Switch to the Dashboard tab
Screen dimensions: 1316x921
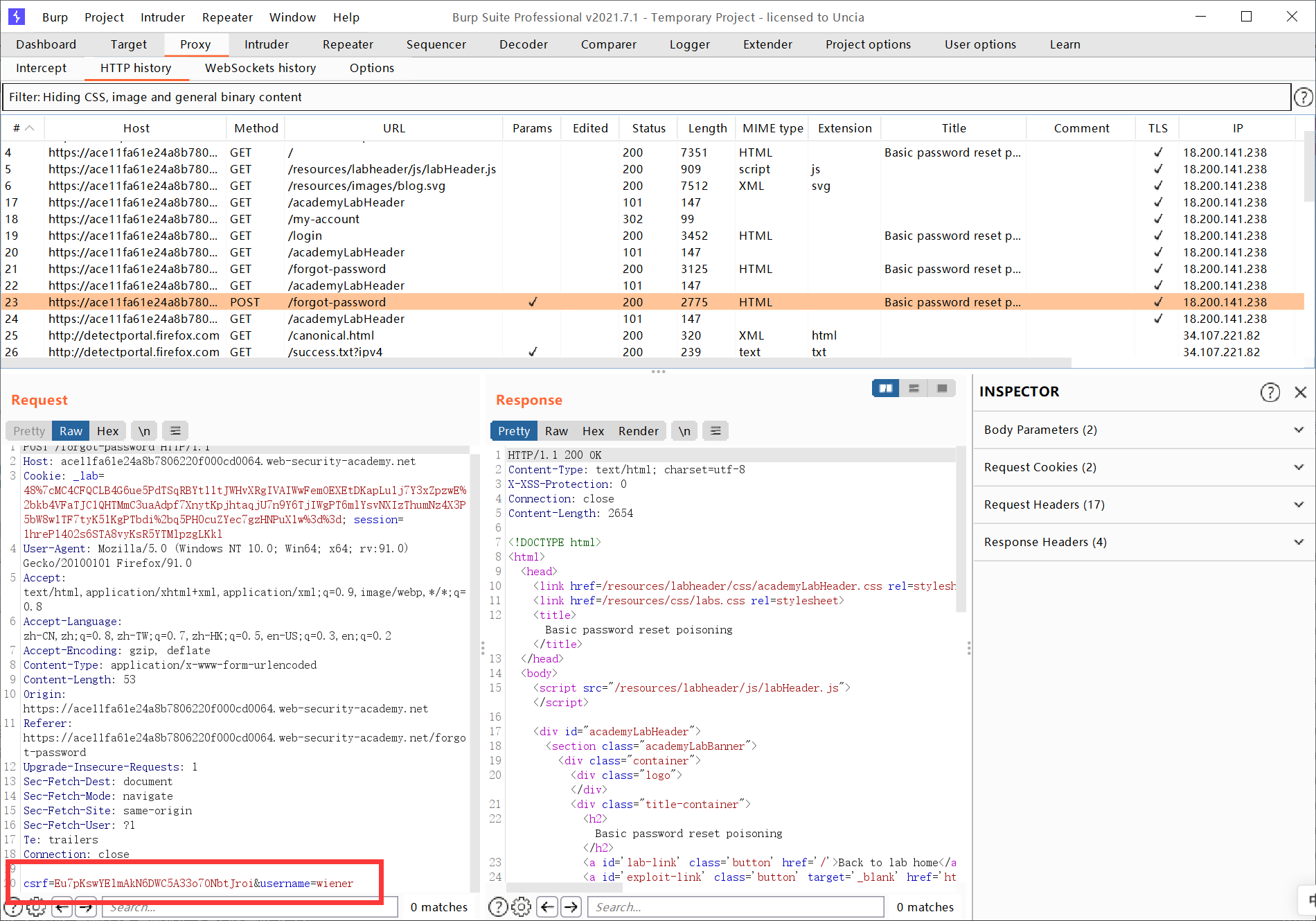point(46,44)
